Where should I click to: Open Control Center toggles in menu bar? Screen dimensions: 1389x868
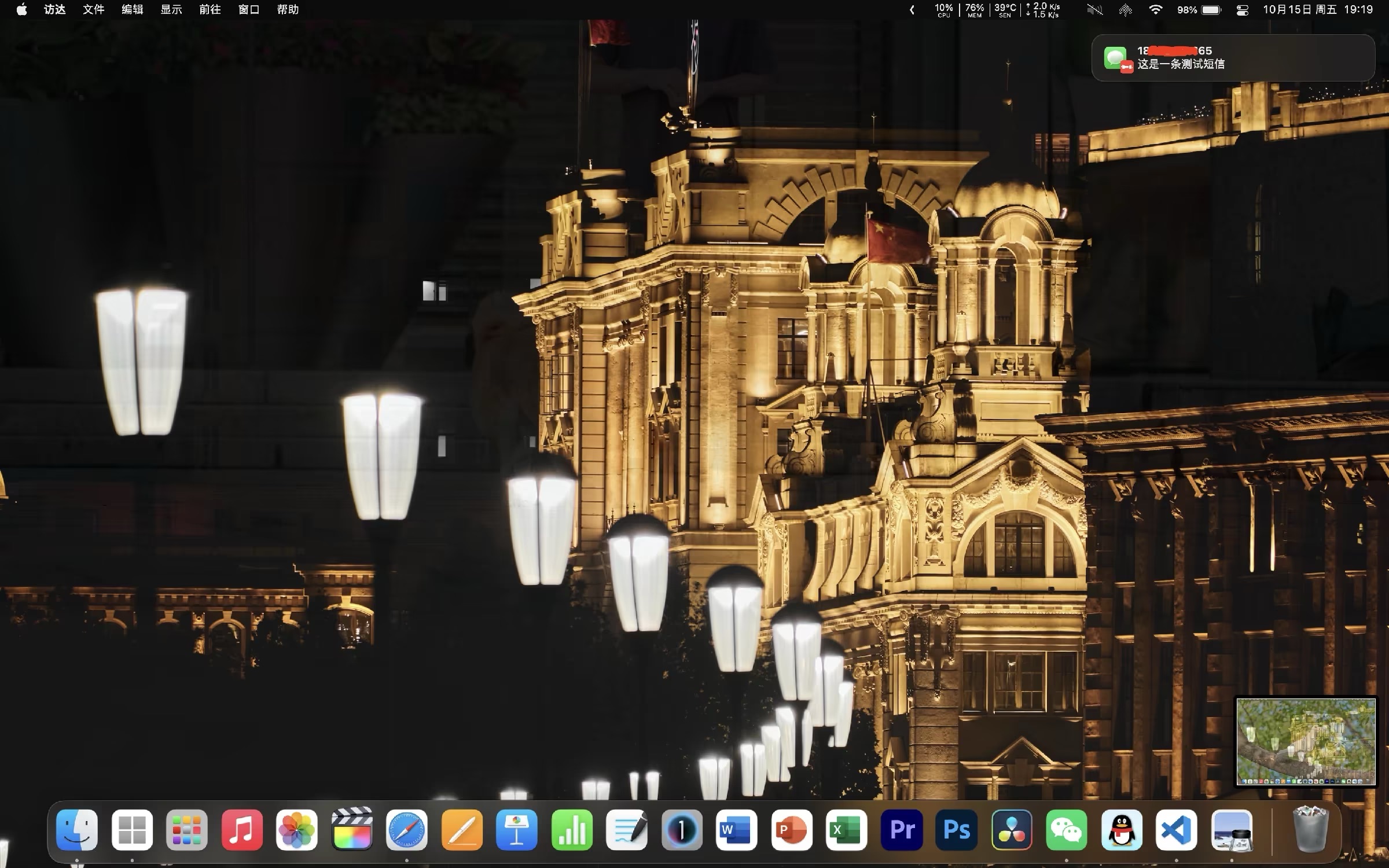(1242, 10)
